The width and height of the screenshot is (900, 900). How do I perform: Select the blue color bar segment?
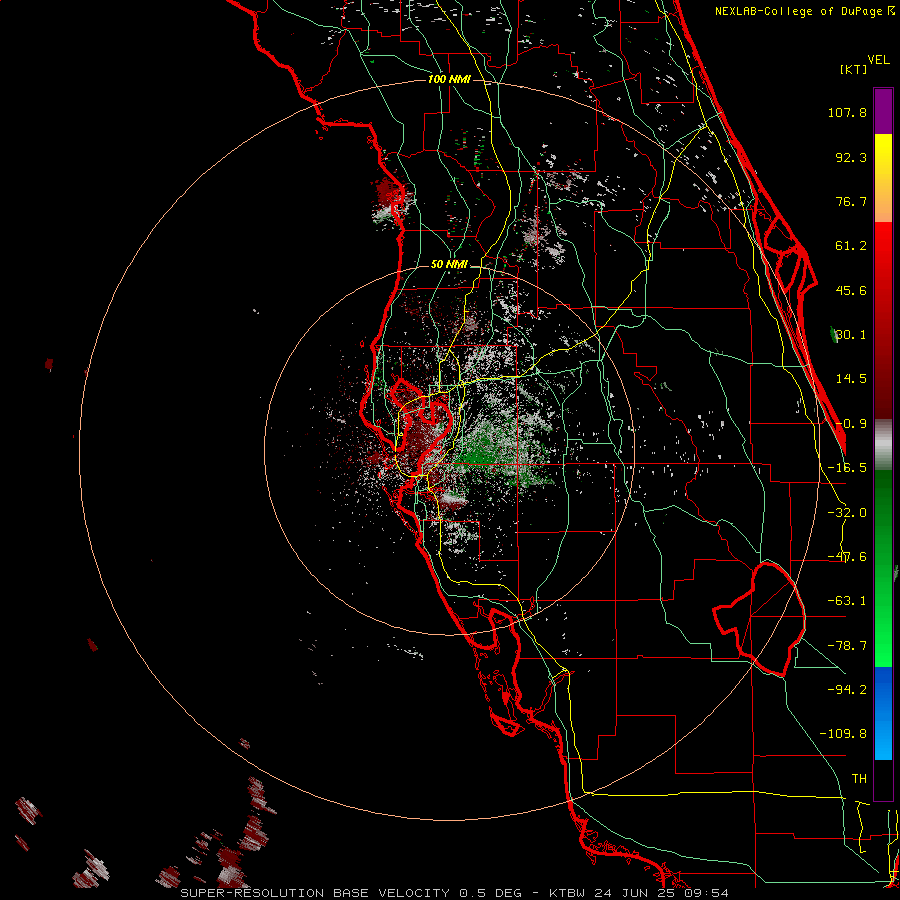click(883, 713)
